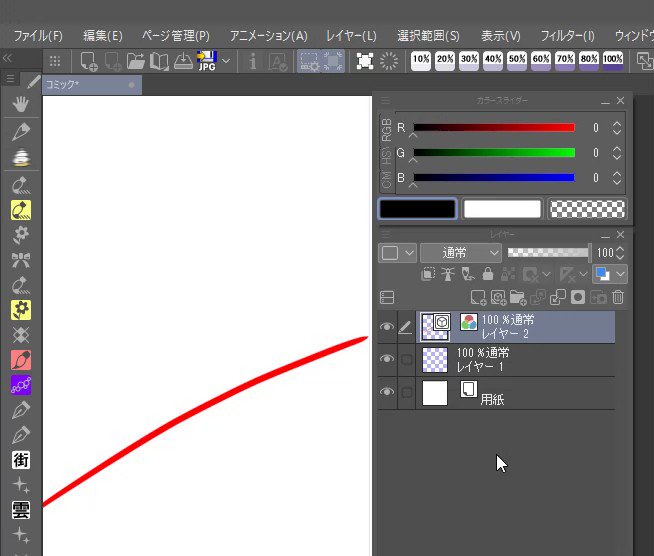
Task: Expand the mask enable dropdown arrow
Action: [546, 274]
